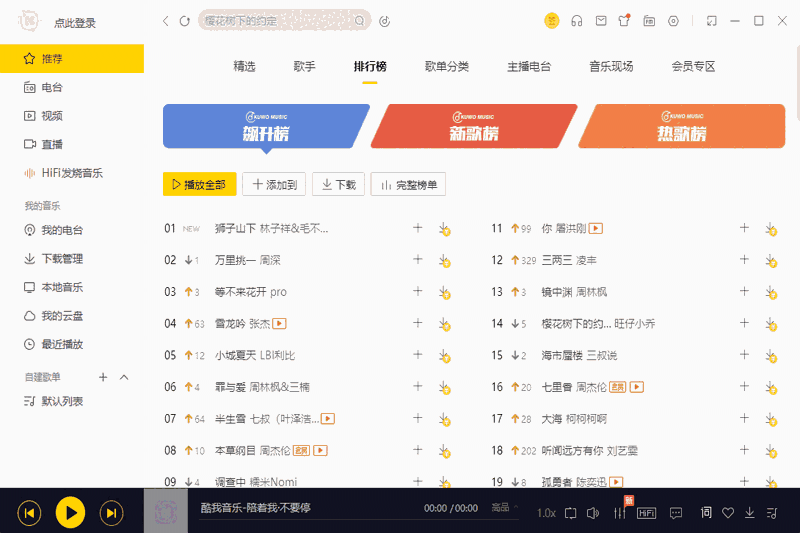Play MV icon for 半生雪 七叔
This screenshot has height=533, width=800.
pyautogui.click(x=328, y=419)
